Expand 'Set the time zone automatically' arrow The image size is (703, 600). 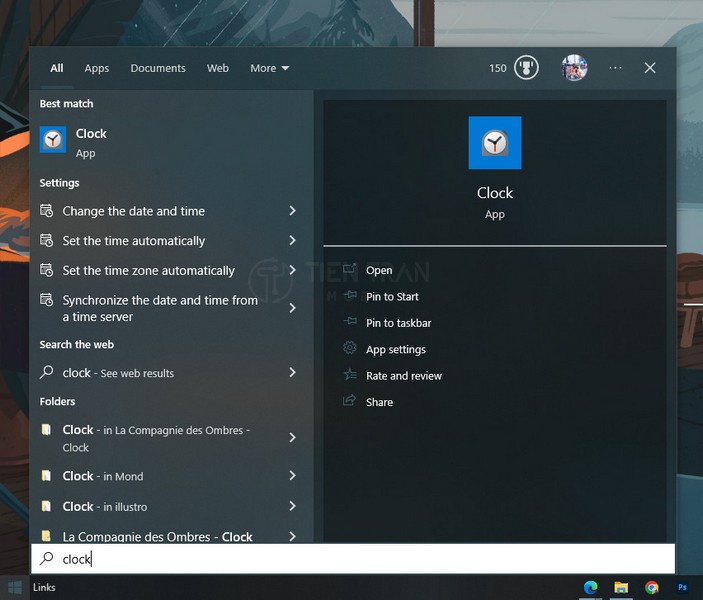[292, 270]
